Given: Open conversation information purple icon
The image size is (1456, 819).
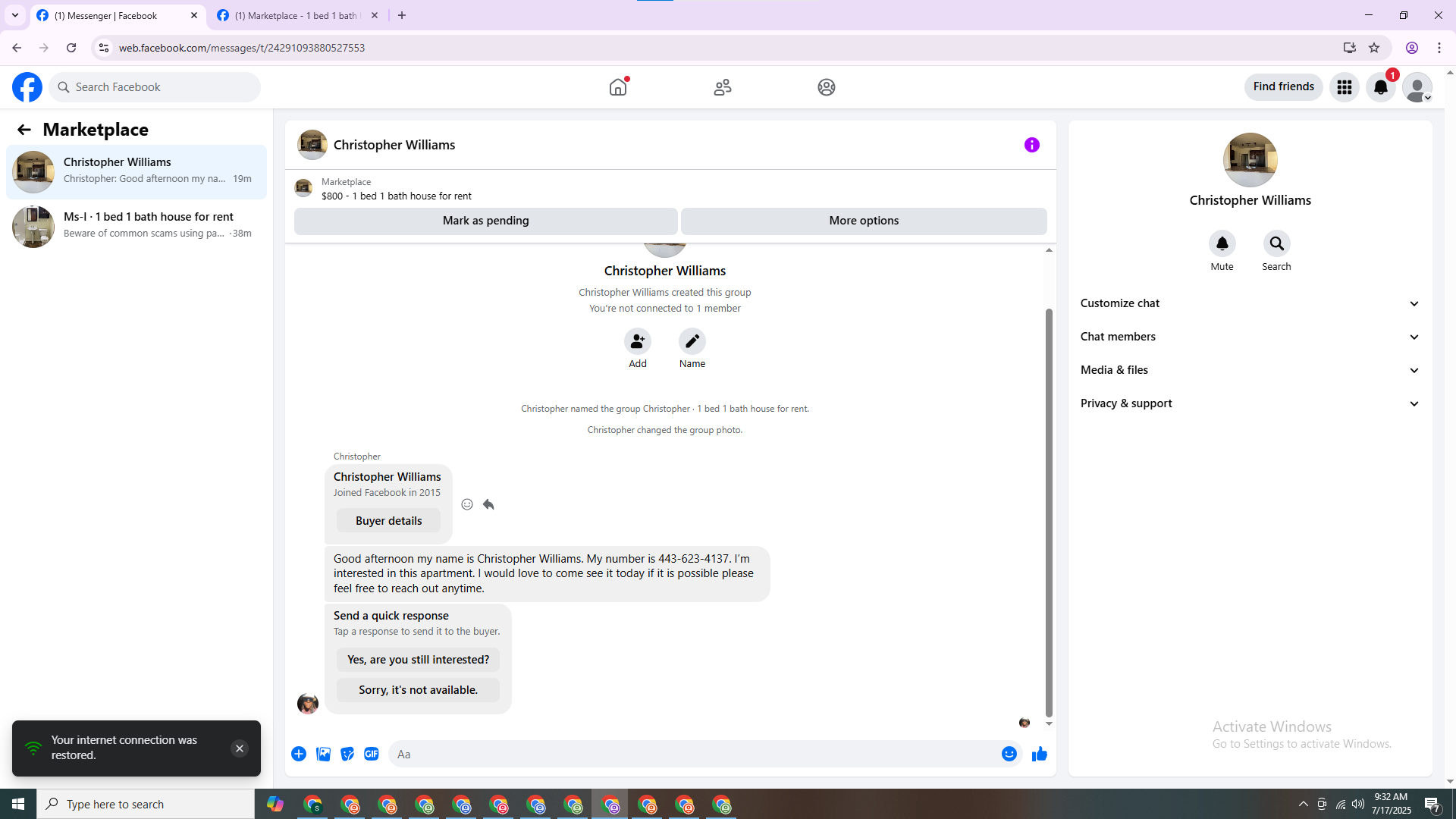Looking at the screenshot, I should pyautogui.click(x=1032, y=145).
